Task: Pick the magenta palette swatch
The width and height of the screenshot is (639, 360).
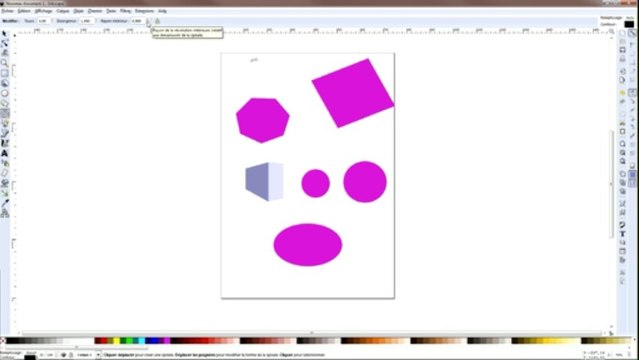Action: tap(167, 341)
